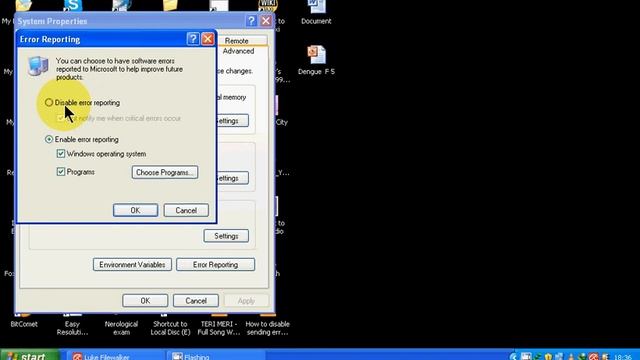Click the Error Reporting help question-mark icon
The width and height of the screenshot is (640, 360).
pos(193,39)
